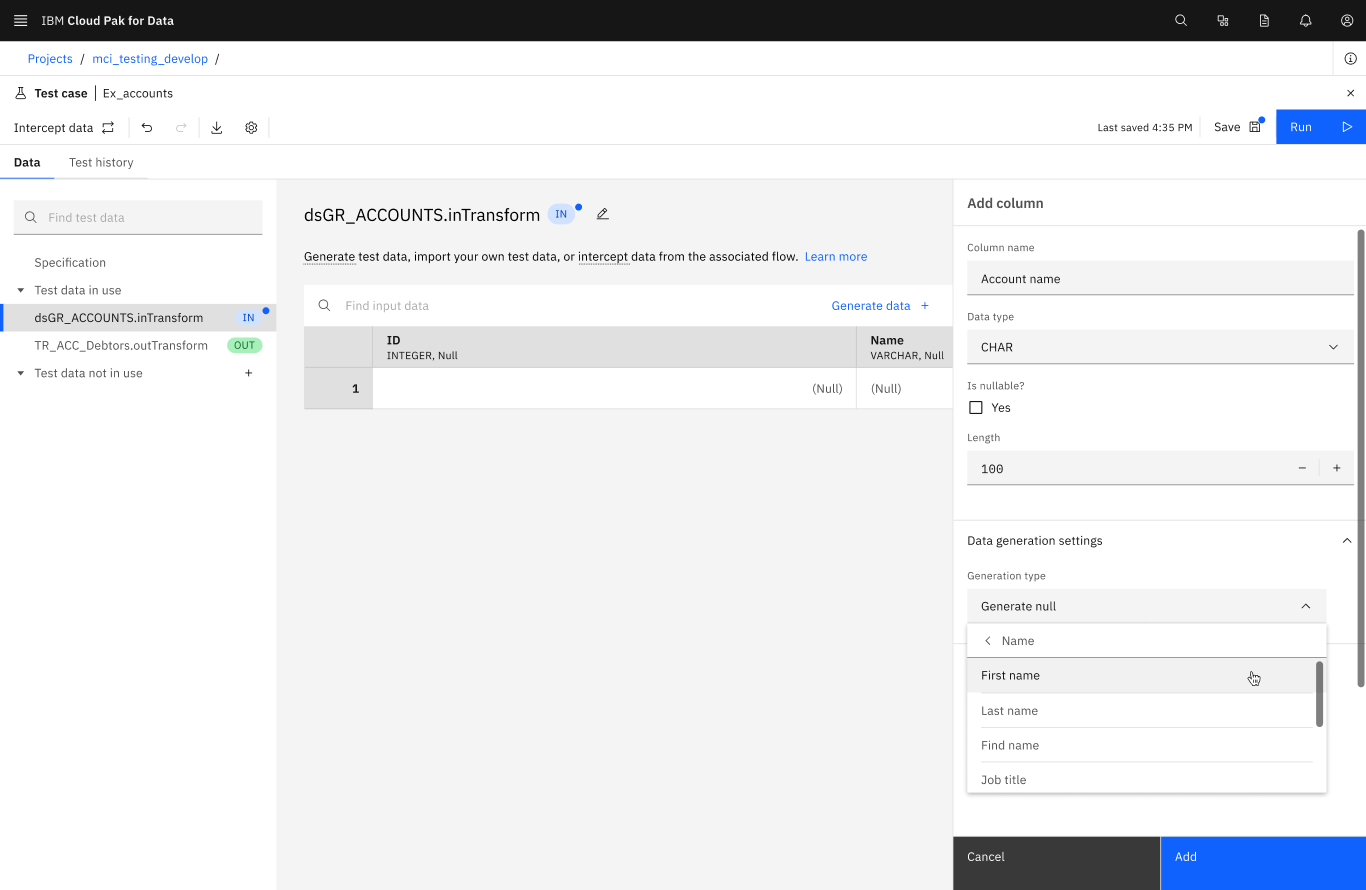Select First name generation option
This screenshot has height=890, width=1366.
click(1010, 676)
